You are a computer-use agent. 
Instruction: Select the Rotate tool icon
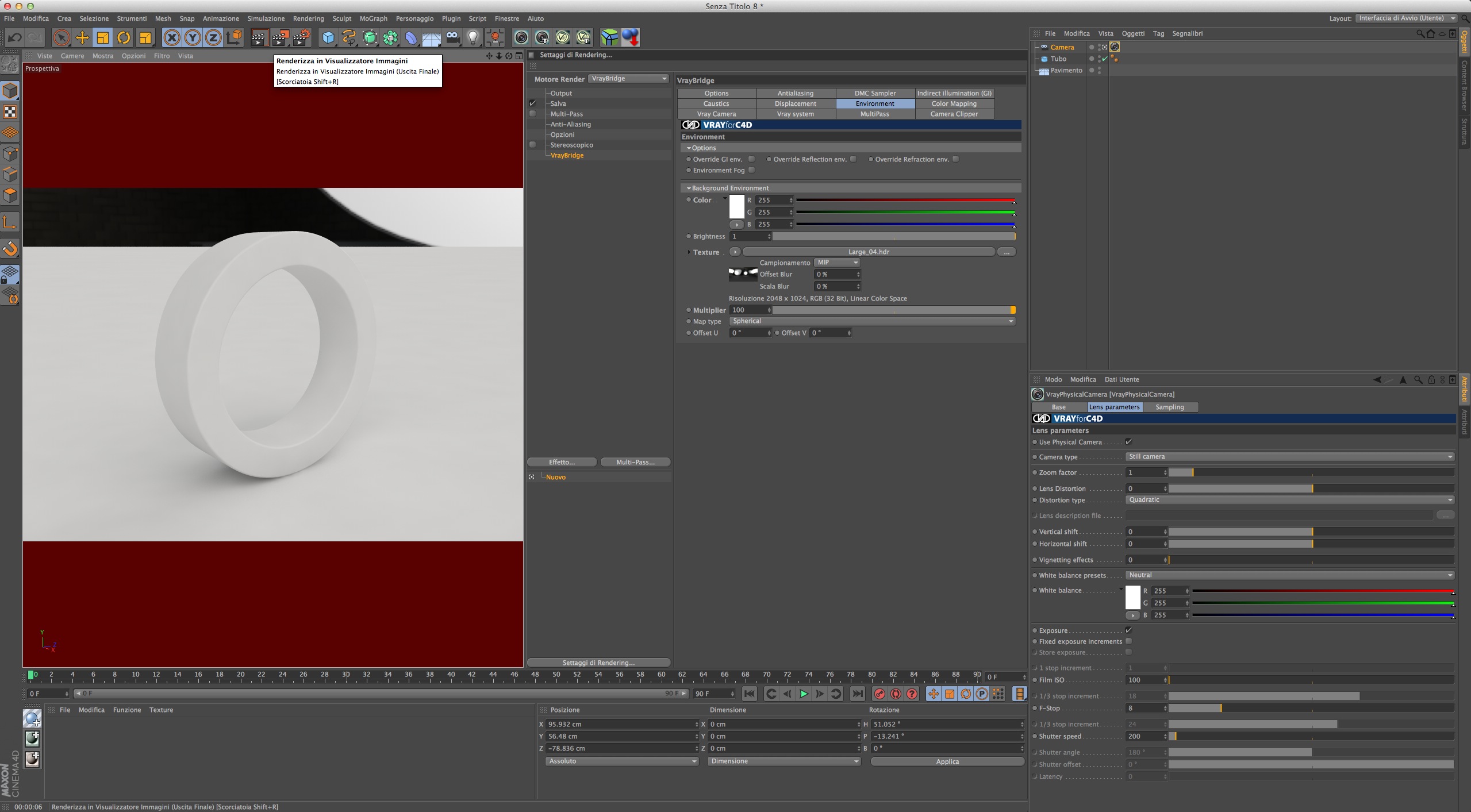pos(124,38)
